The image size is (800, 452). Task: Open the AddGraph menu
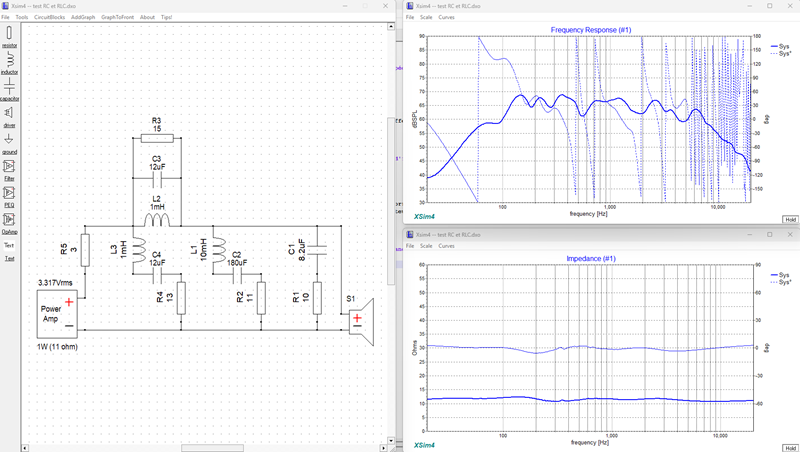click(83, 17)
